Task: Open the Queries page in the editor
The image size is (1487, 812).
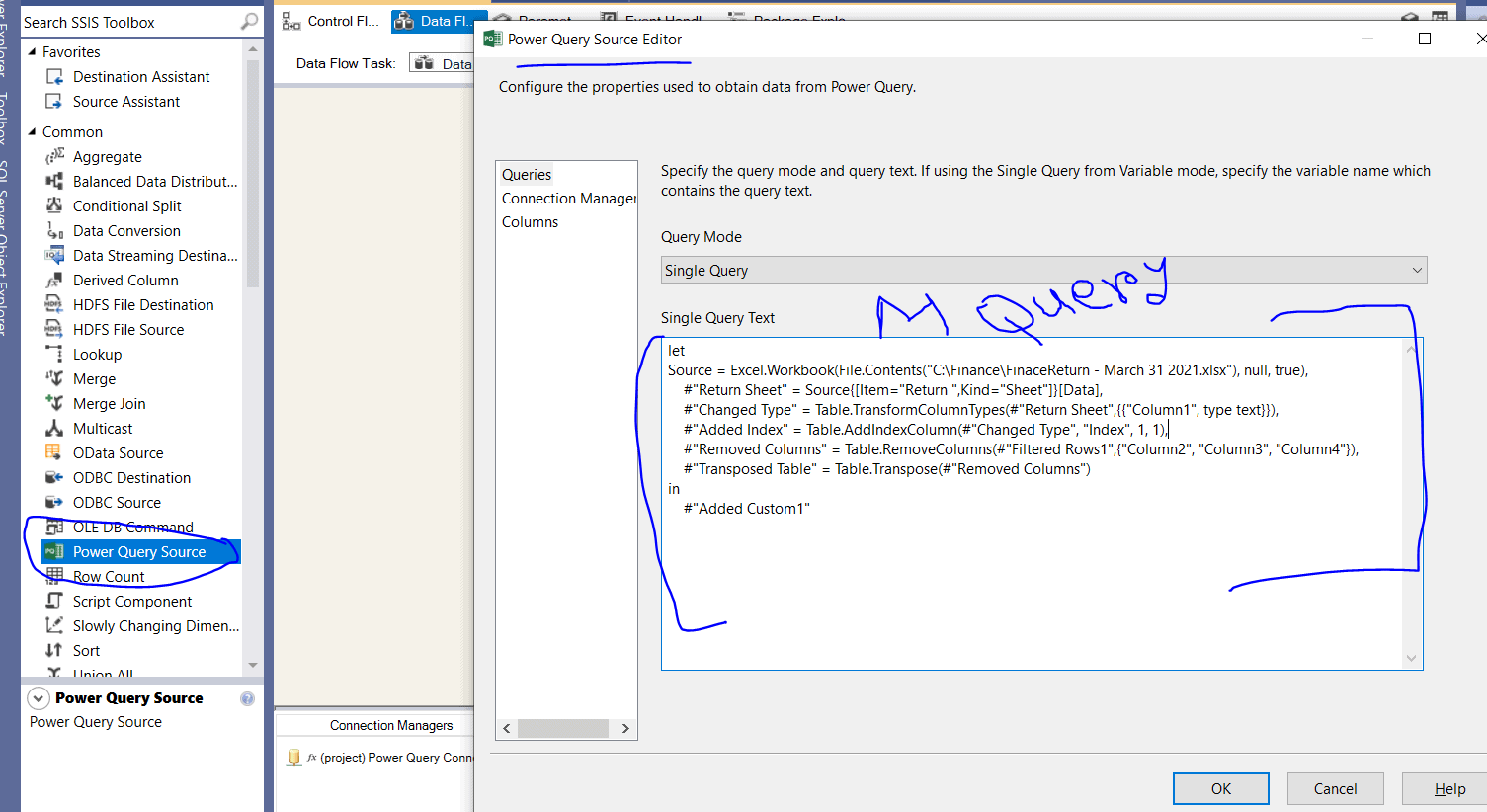Action: click(527, 175)
